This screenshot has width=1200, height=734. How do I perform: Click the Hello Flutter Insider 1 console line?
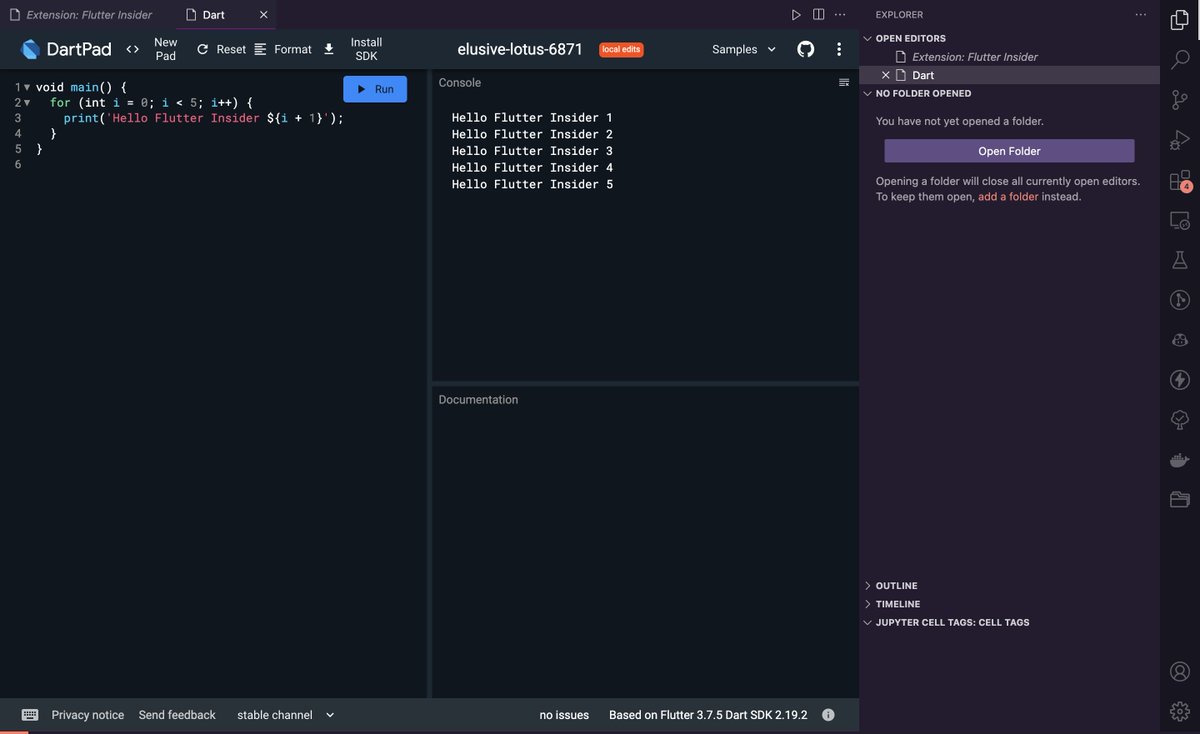pyautogui.click(x=532, y=118)
